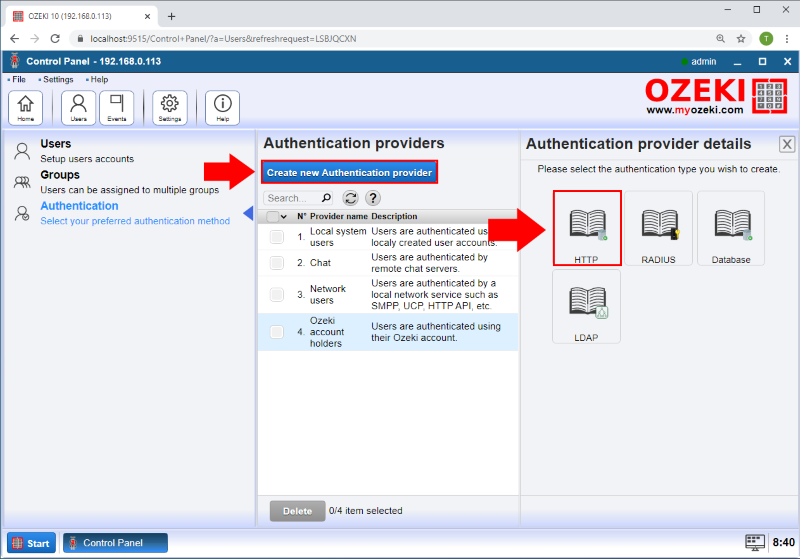Click the Start button
The width and height of the screenshot is (800, 559).
click(31, 543)
